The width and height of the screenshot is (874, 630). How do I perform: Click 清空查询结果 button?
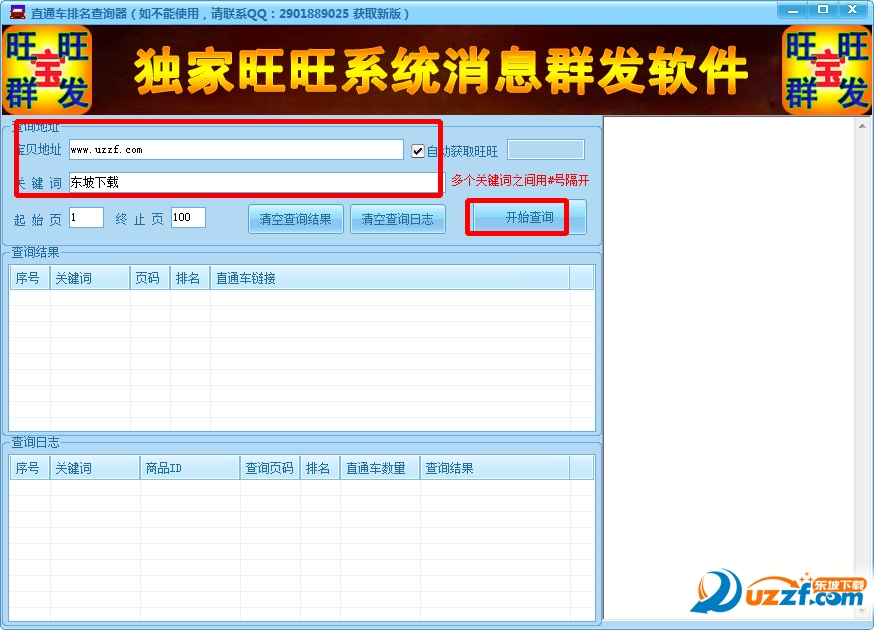pos(295,219)
